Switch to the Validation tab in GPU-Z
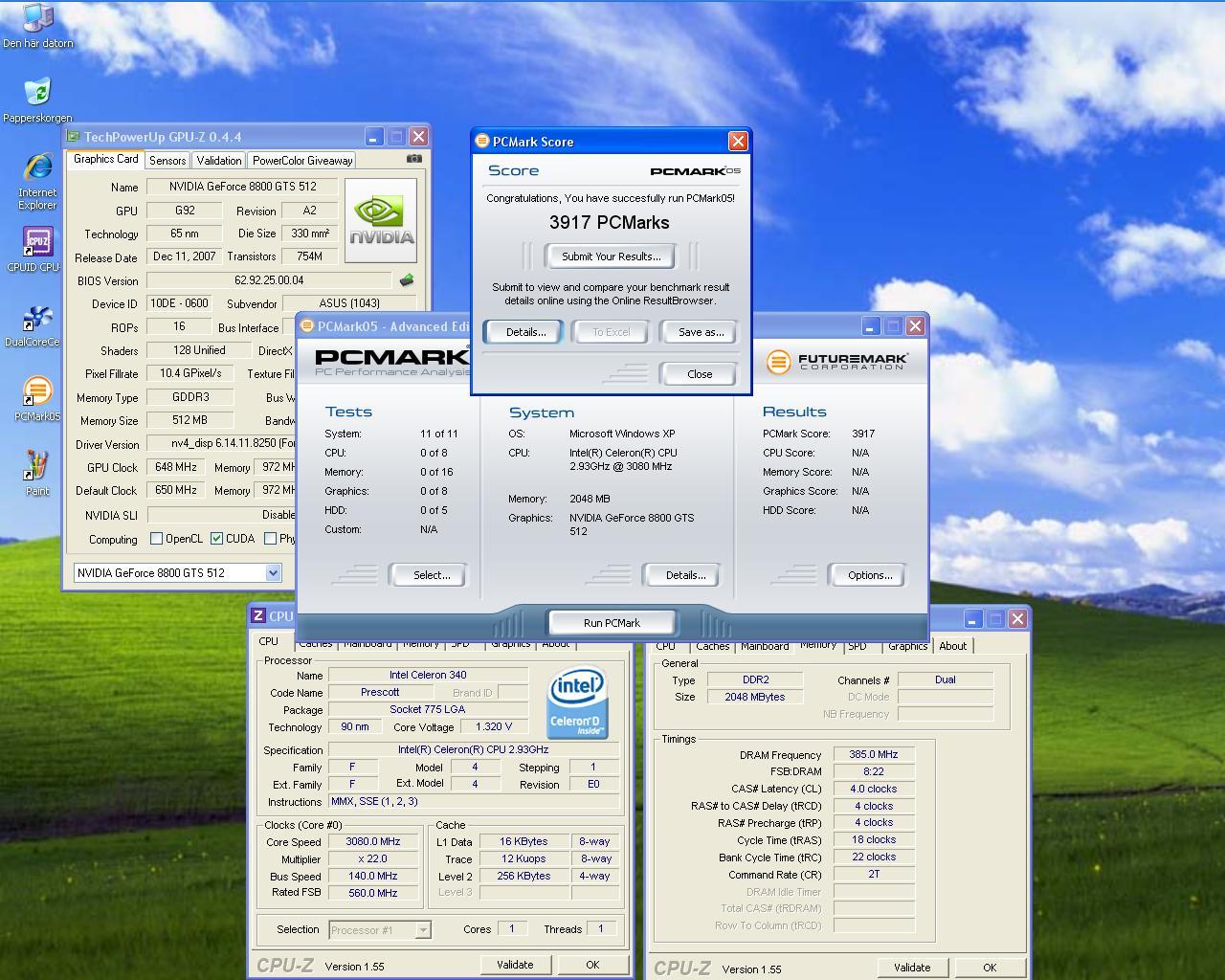Screen dimensions: 1225x980 [219, 161]
